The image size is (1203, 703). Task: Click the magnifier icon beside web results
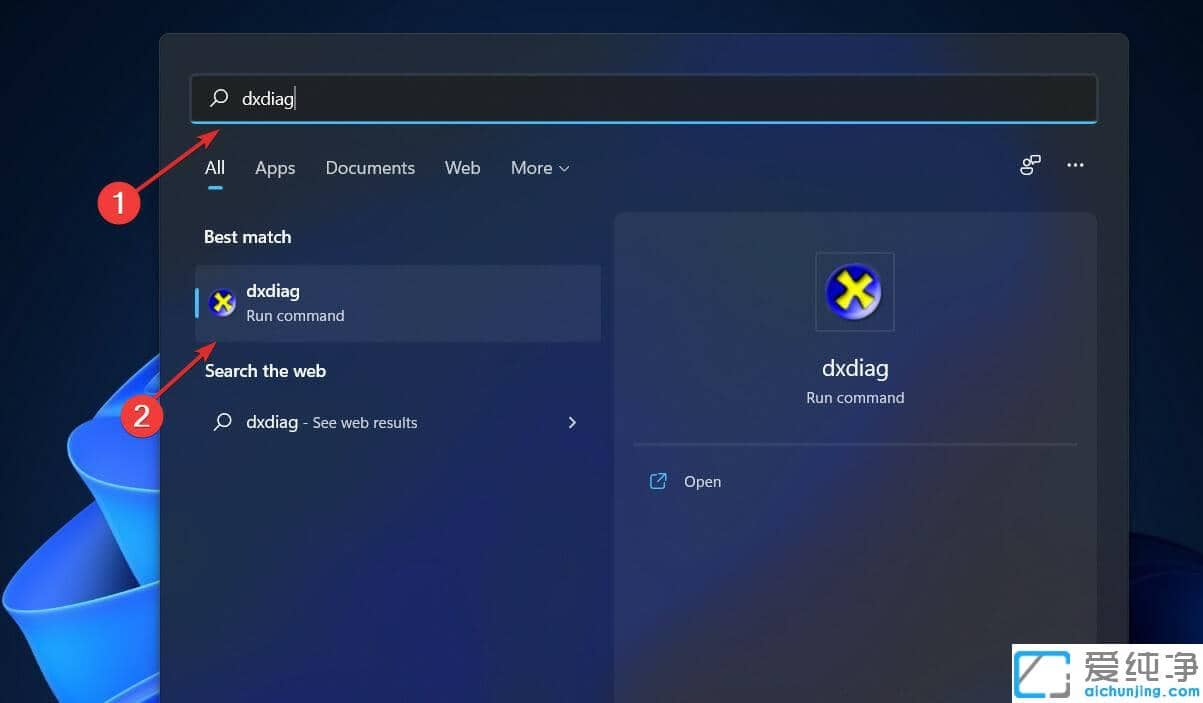pyautogui.click(x=222, y=422)
